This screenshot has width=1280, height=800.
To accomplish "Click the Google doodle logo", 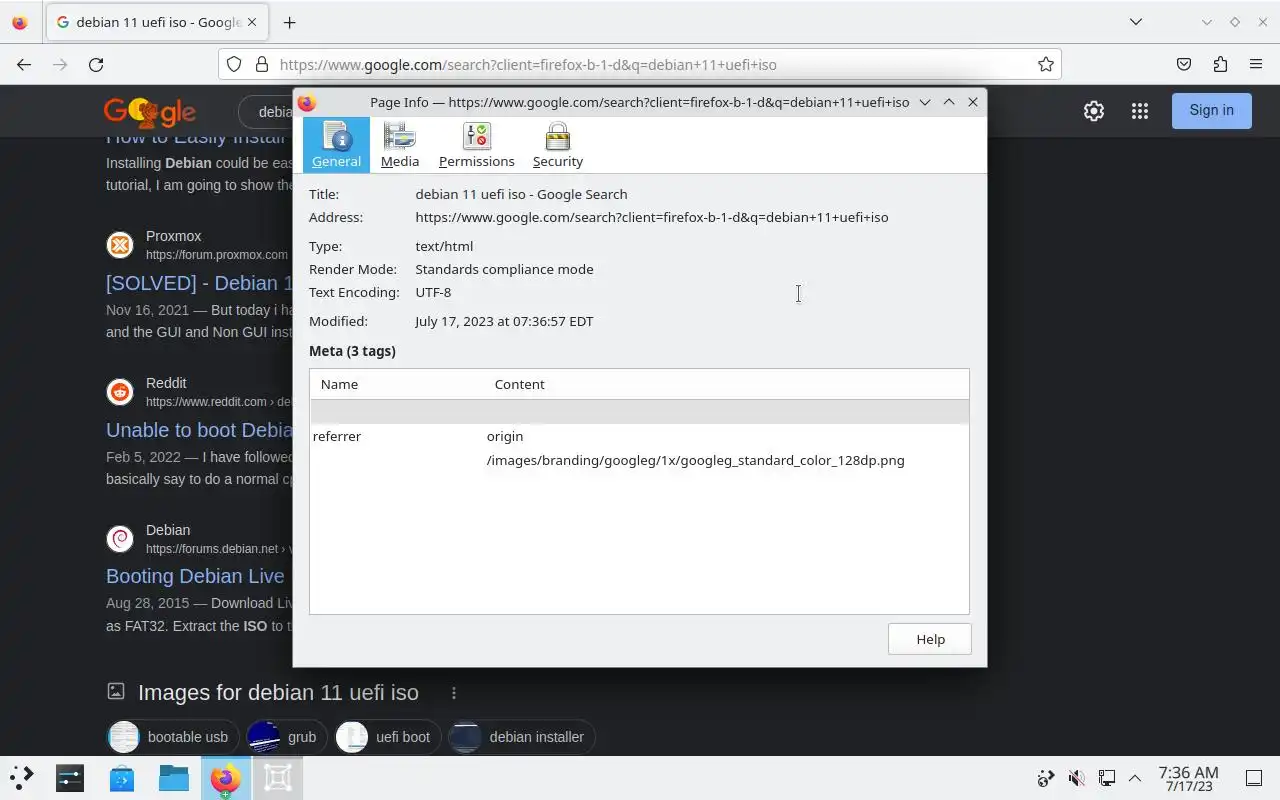I will (x=149, y=111).
